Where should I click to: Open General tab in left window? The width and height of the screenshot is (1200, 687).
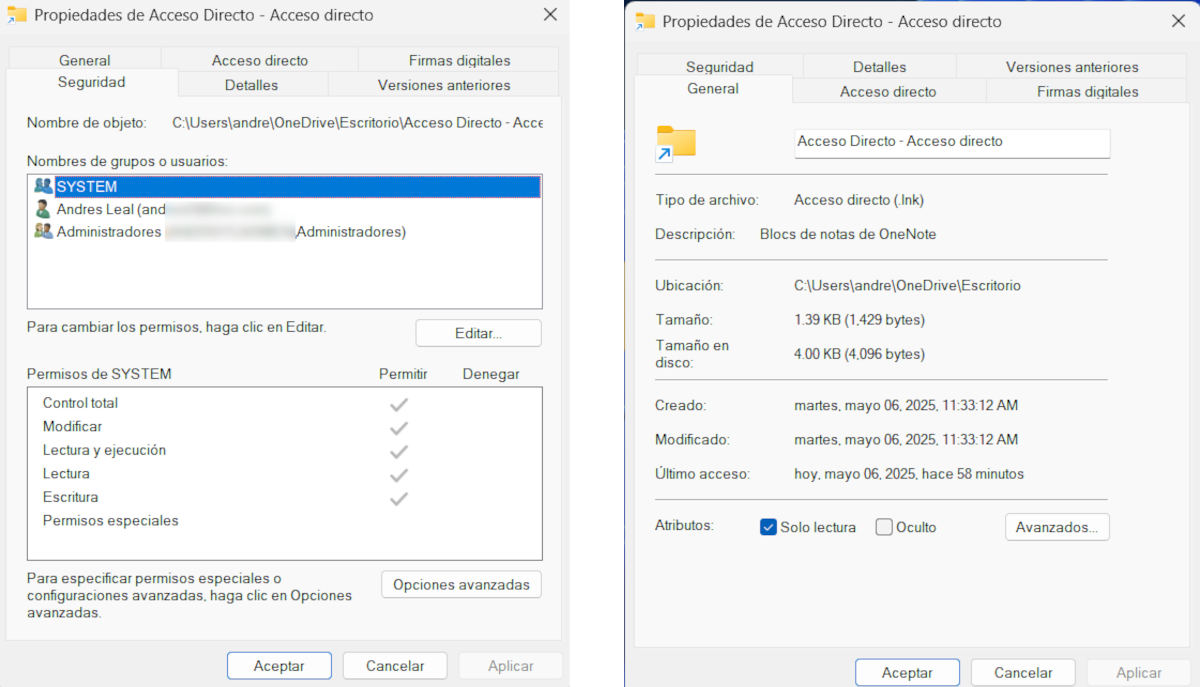click(85, 60)
